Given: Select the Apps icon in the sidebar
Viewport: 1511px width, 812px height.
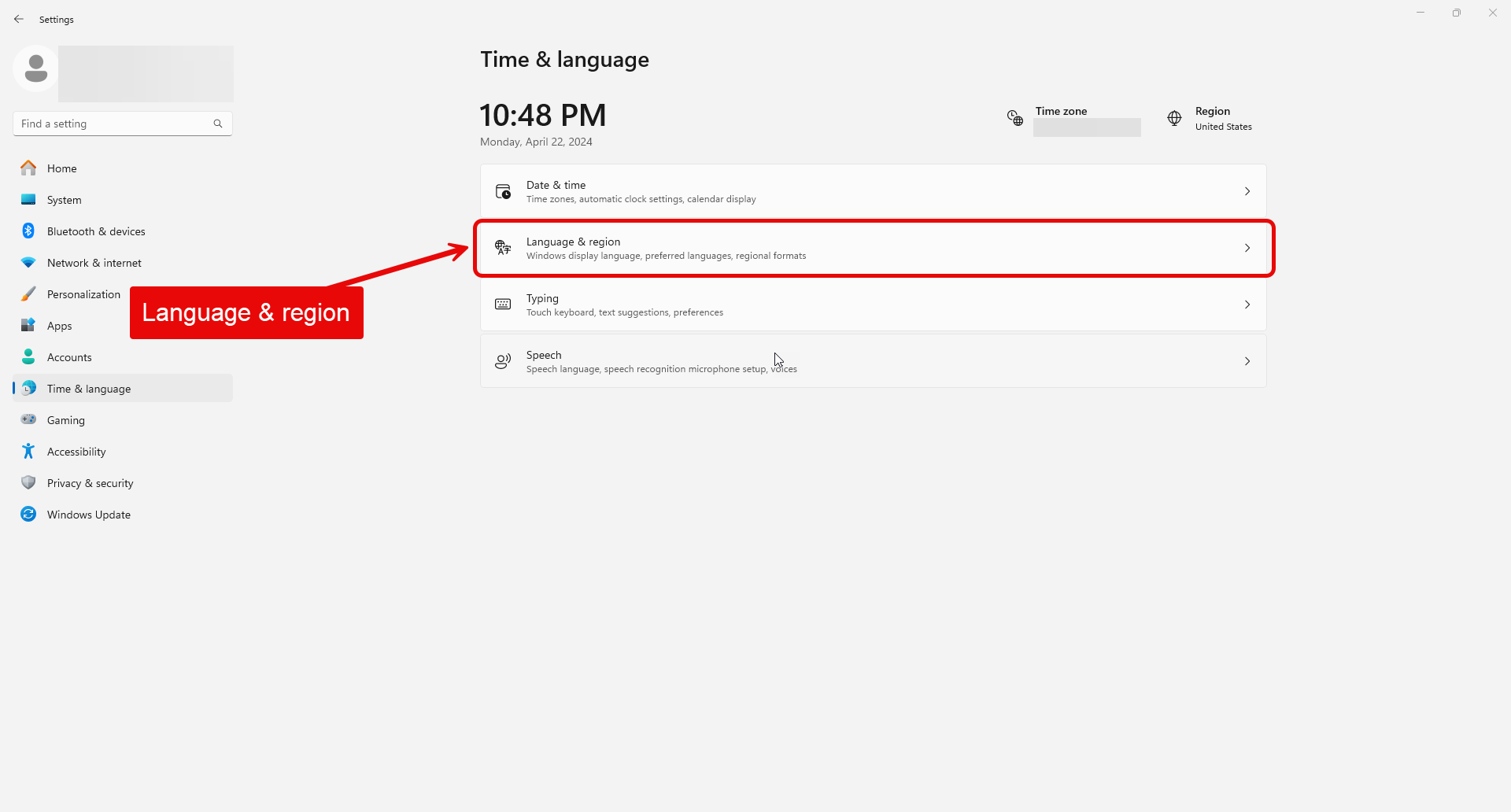Looking at the screenshot, I should coord(28,325).
